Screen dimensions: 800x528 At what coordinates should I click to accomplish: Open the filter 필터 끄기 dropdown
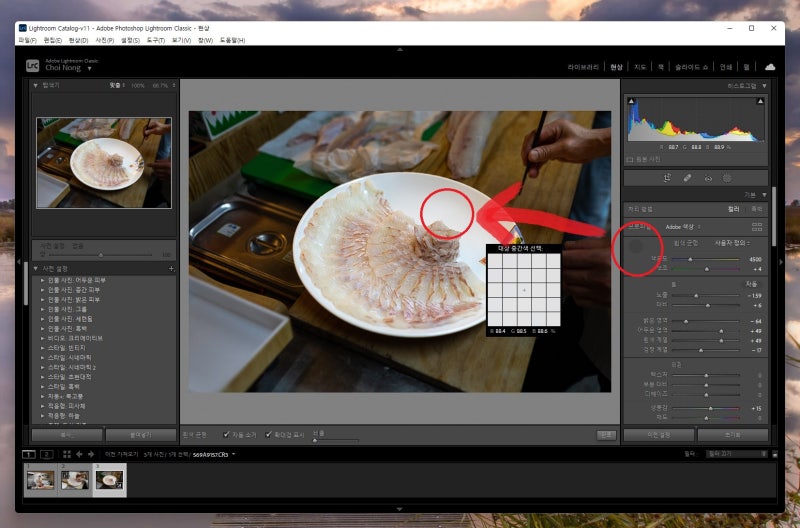736,454
